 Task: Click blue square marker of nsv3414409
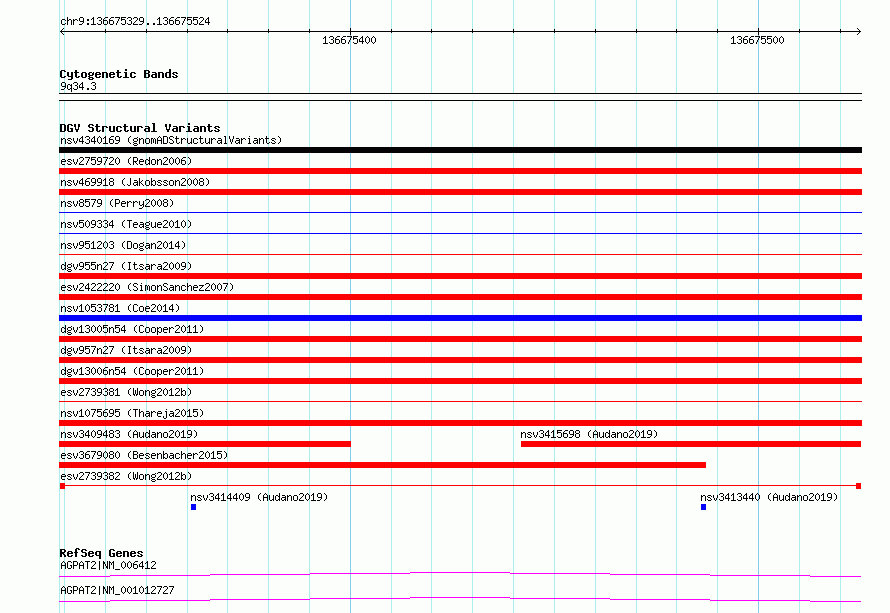tap(194, 507)
